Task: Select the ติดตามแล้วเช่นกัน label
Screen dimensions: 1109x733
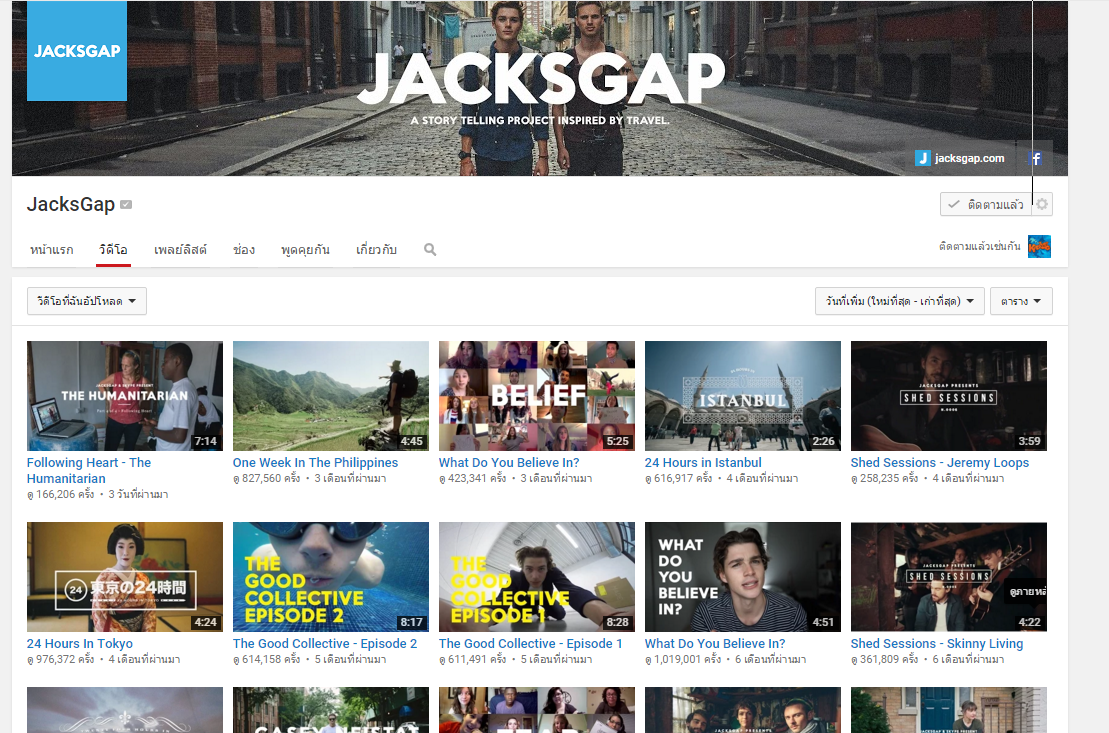Action: click(980, 246)
